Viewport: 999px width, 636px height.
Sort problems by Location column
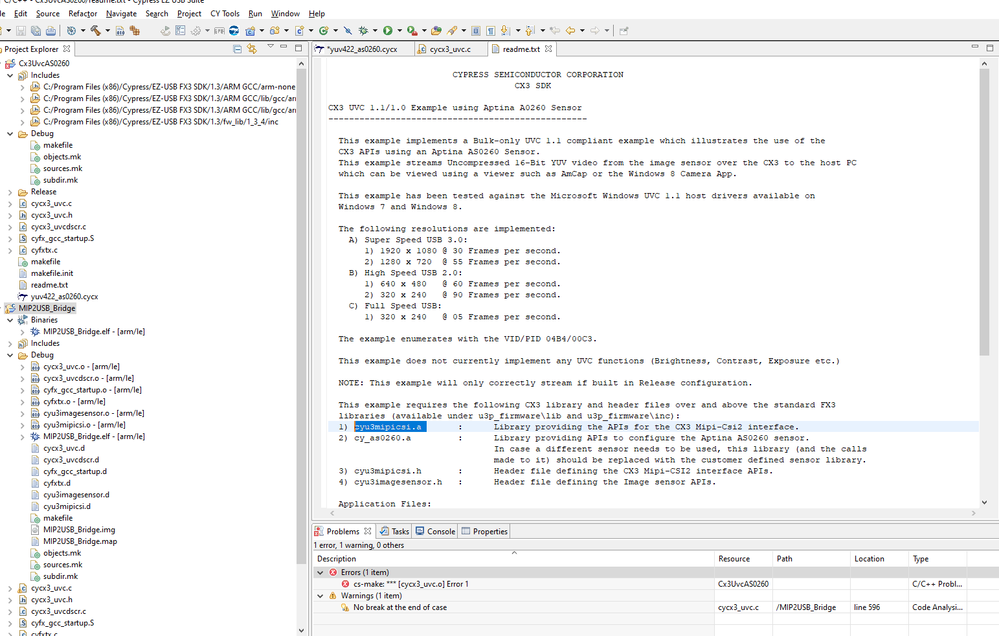pos(879,559)
